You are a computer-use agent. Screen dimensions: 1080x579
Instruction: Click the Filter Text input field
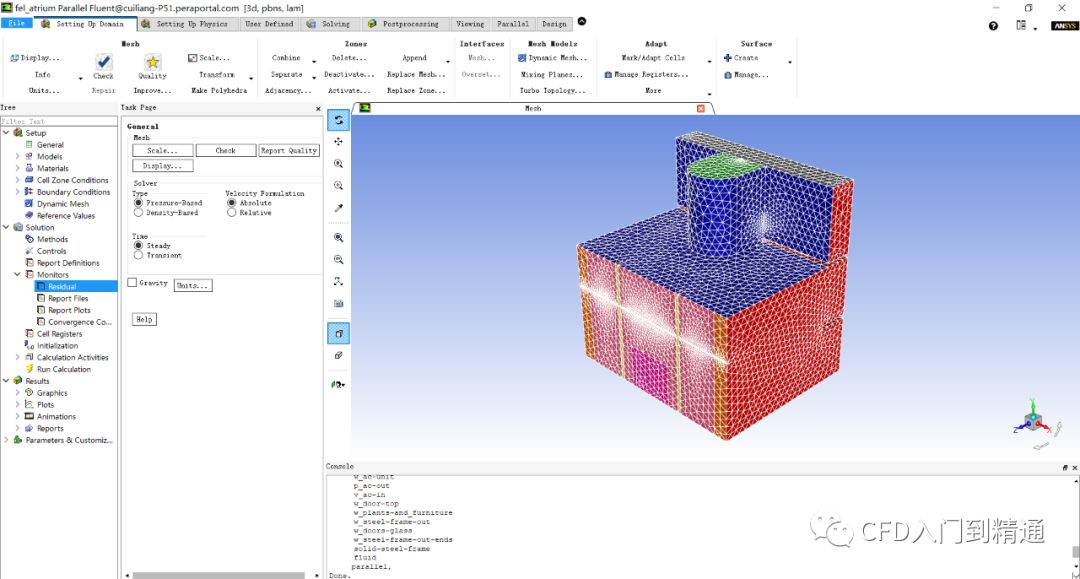click(59, 121)
